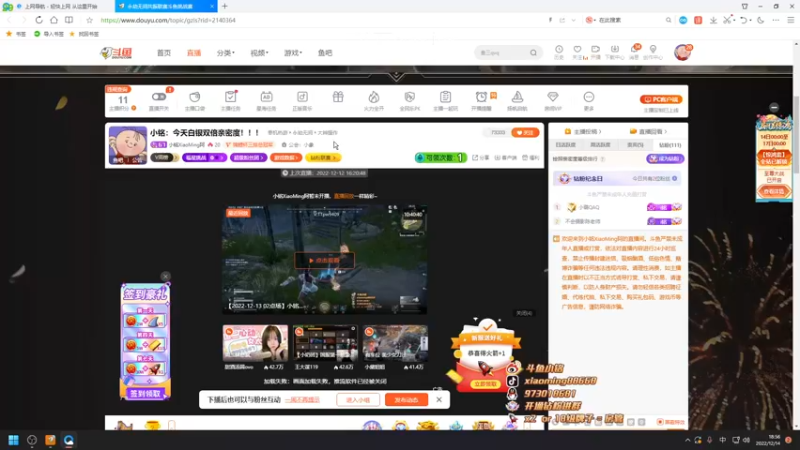The width and height of the screenshot is (800, 450).
Task: Switch to the daily activity ranking tab
Action: (x=565, y=145)
